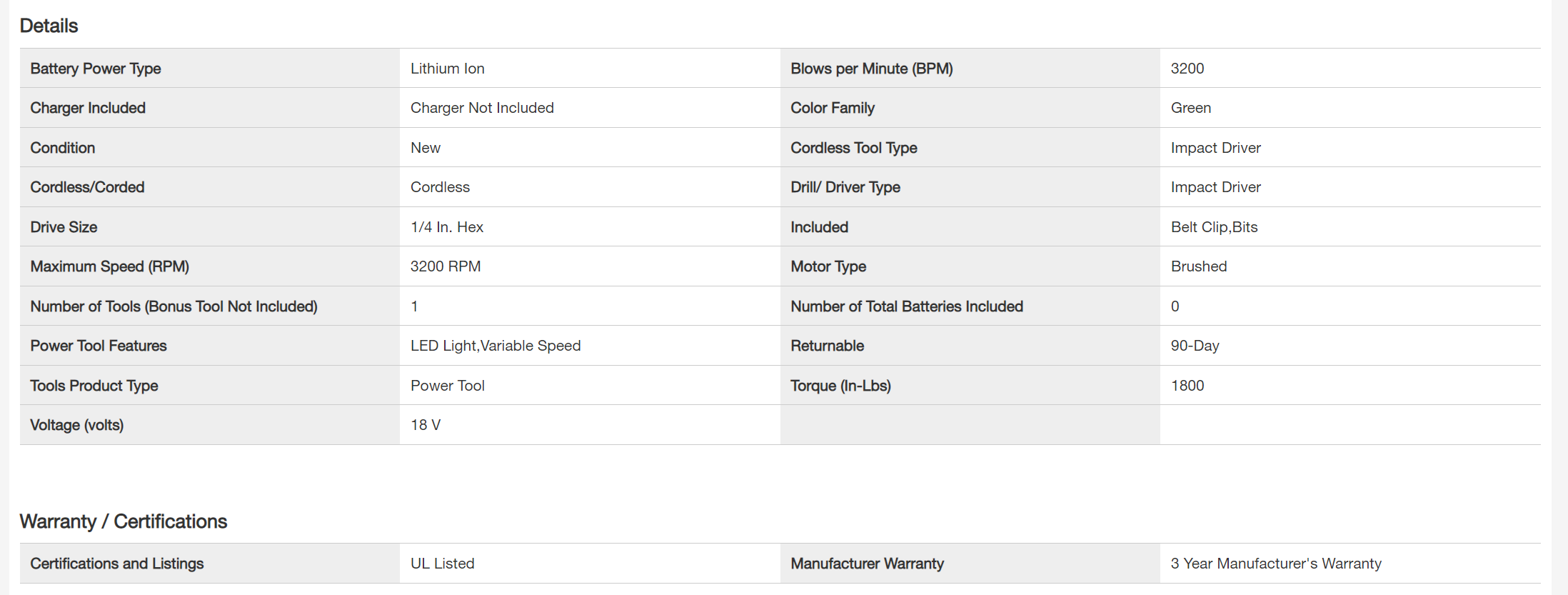The image size is (1568, 595).
Task: Click the Charger Not Included value
Action: pyautogui.click(x=482, y=108)
